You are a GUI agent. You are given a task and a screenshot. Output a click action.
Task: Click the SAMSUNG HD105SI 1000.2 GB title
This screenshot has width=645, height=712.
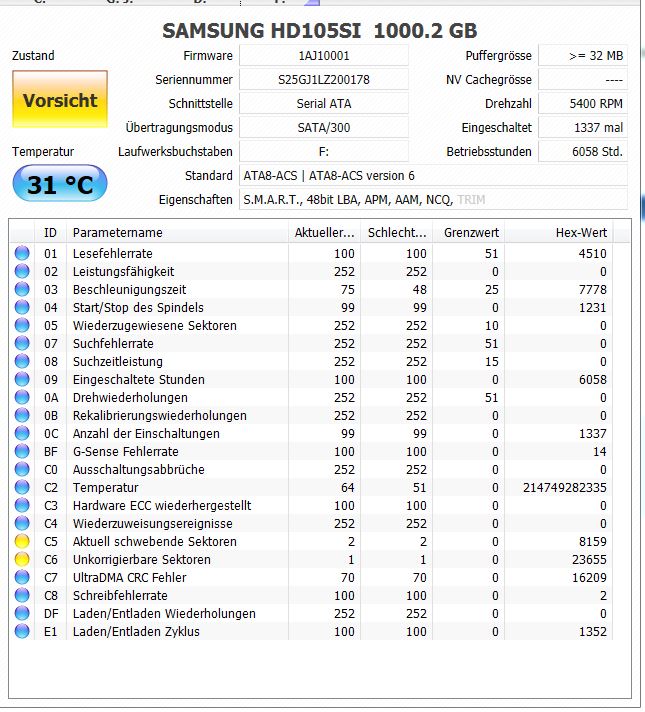coord(320,30)
